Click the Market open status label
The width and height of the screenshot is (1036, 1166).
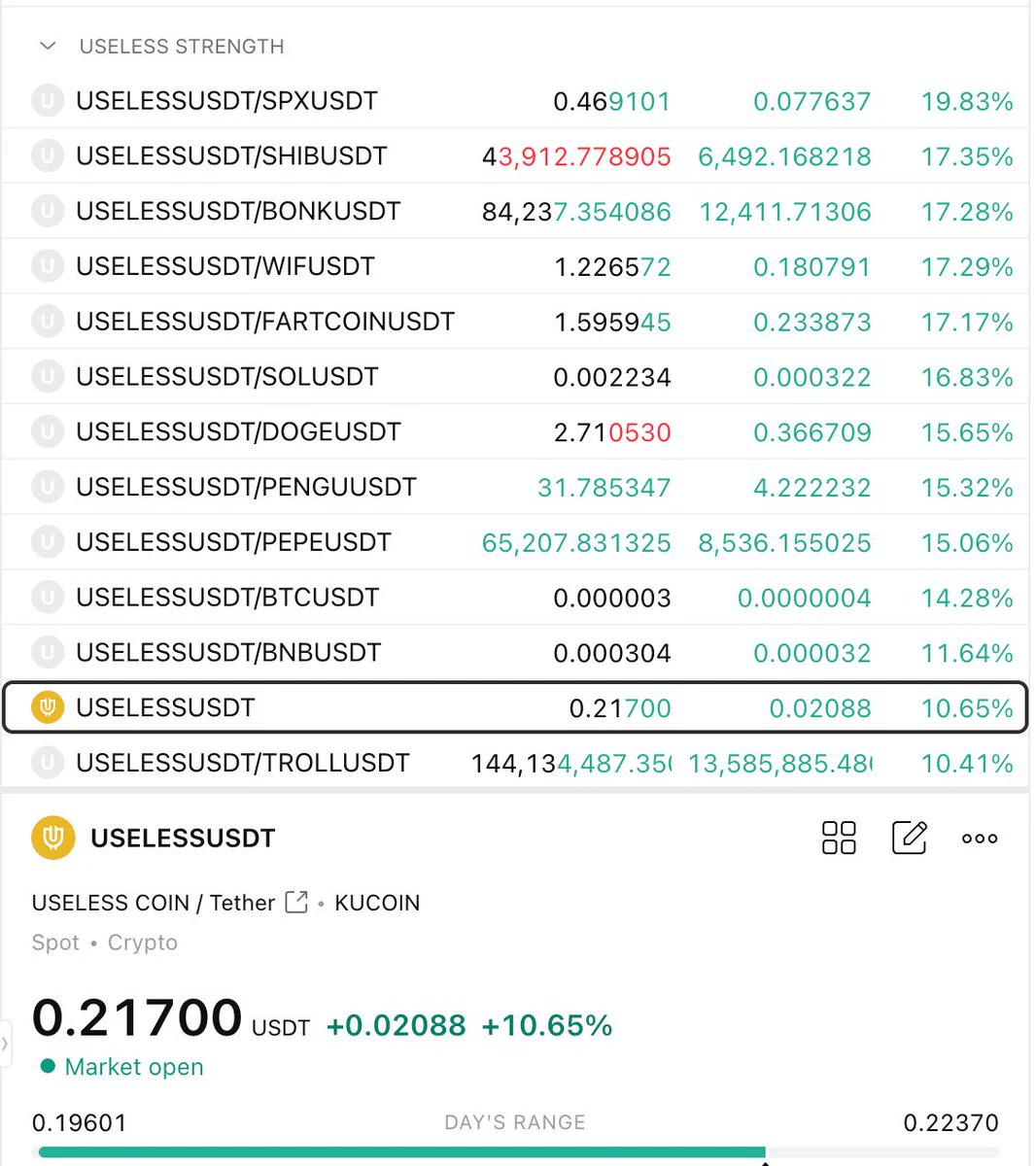point(134,1067)
